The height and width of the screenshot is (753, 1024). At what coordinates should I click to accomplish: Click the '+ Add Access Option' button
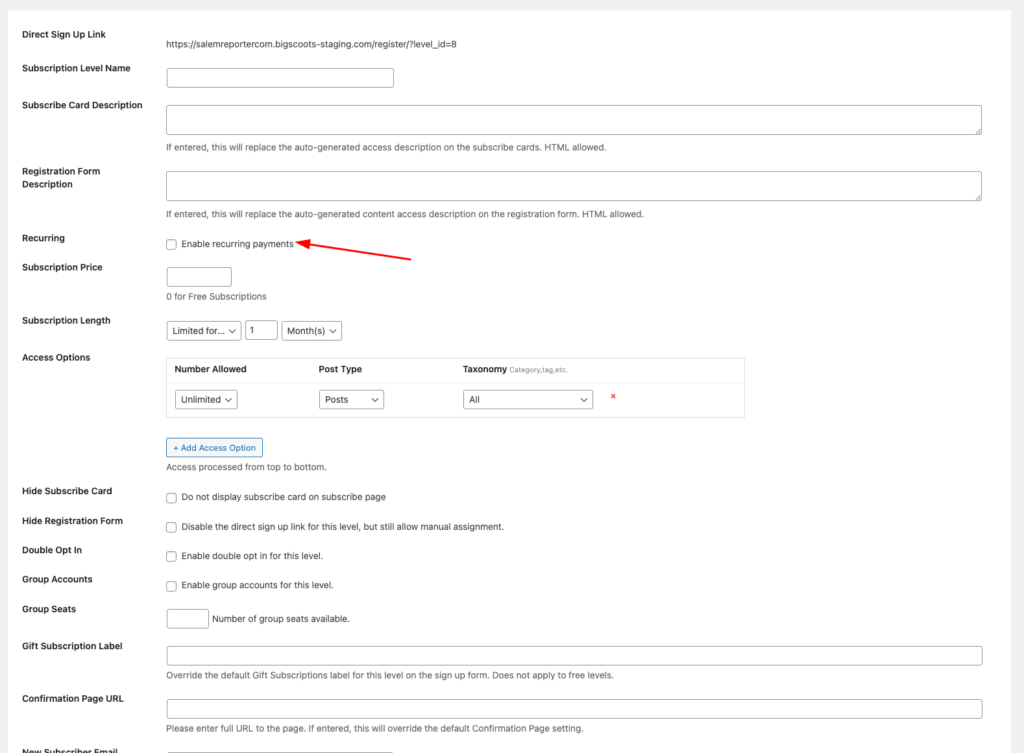point(214,448)
